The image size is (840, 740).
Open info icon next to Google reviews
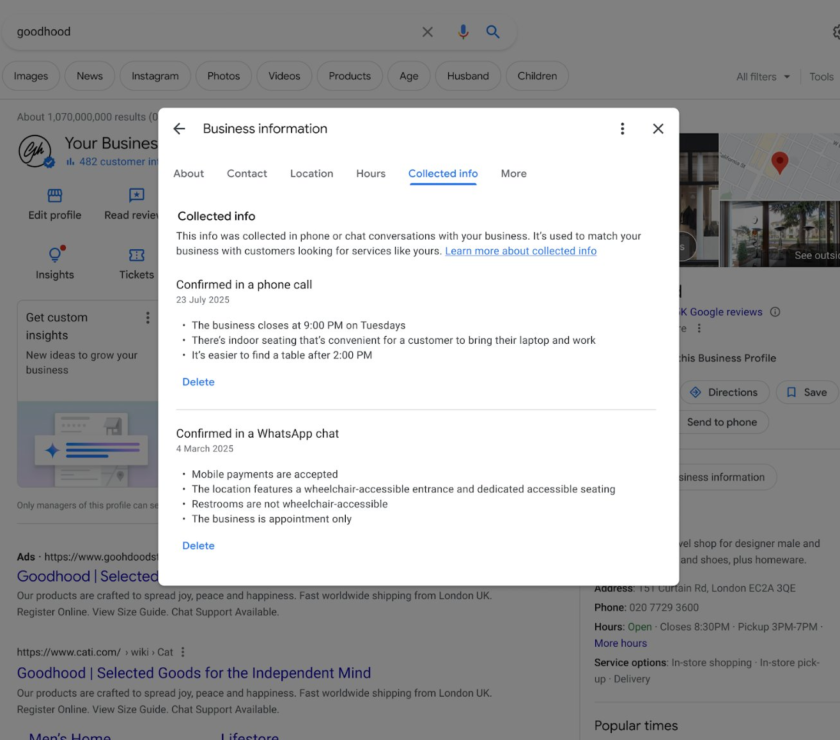[x=775, y=312]
